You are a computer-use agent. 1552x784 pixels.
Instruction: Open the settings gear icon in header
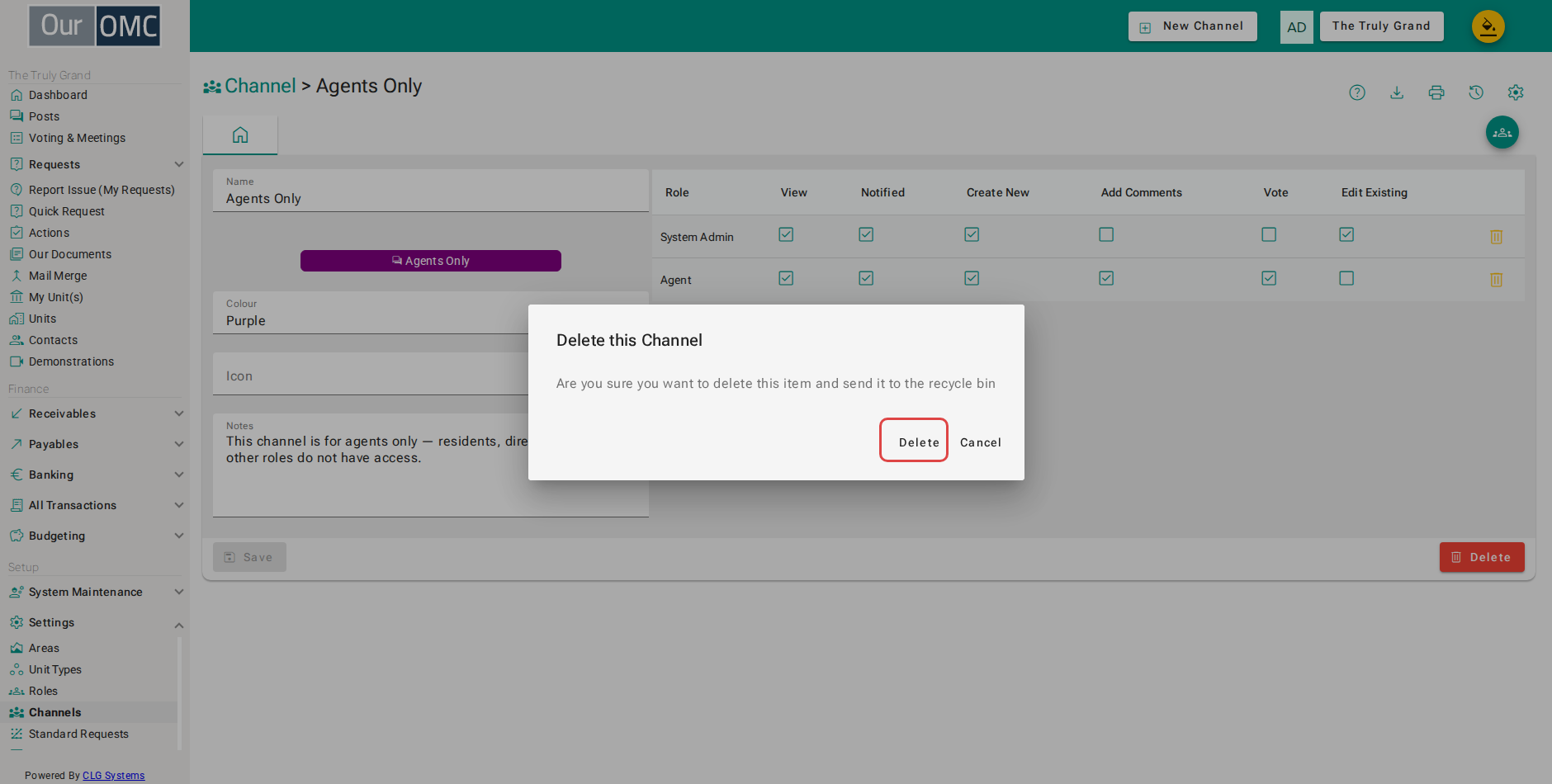[1516, 92]
